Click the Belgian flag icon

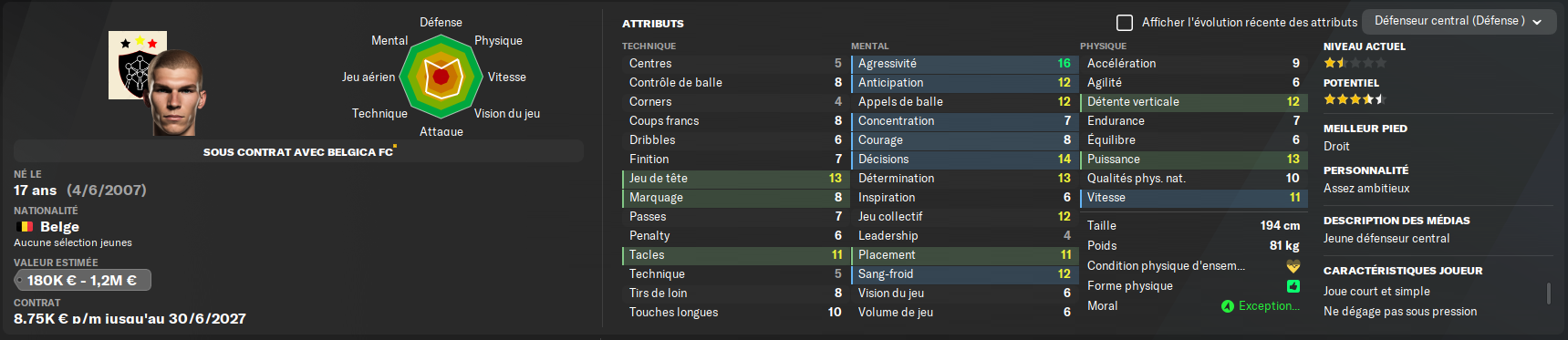click(25, 227)
